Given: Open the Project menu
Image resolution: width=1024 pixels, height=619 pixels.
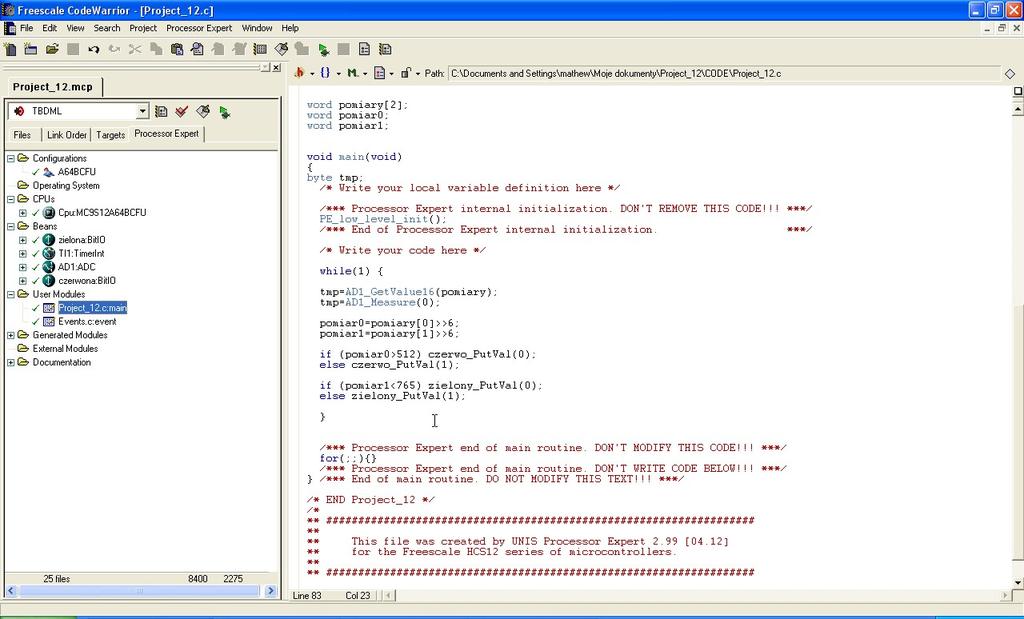Looking at the screenshot, I should [x=143, y=28].
